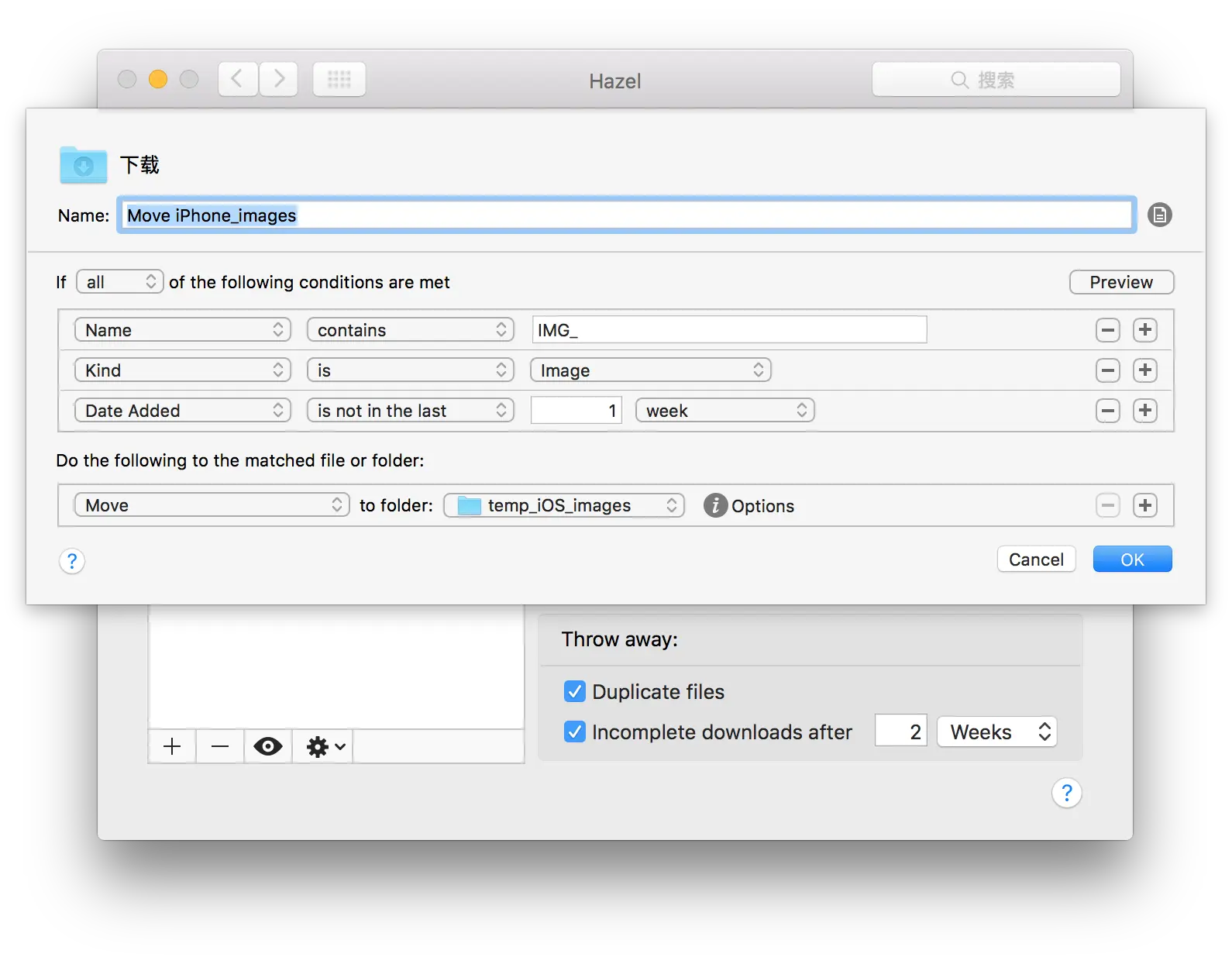Click the show all preferences grid button
The height and width of the screenshot is (964, 1232).
tap(339, 79)
